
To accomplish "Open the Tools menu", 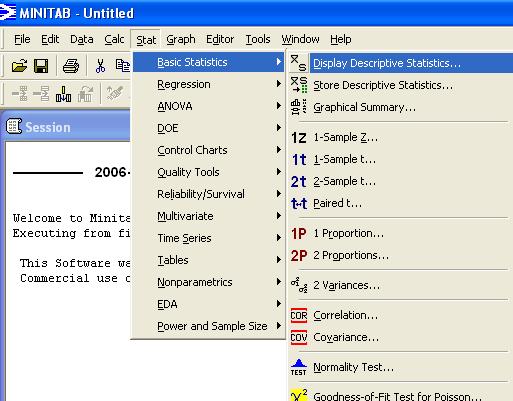I will coord(258,39).
